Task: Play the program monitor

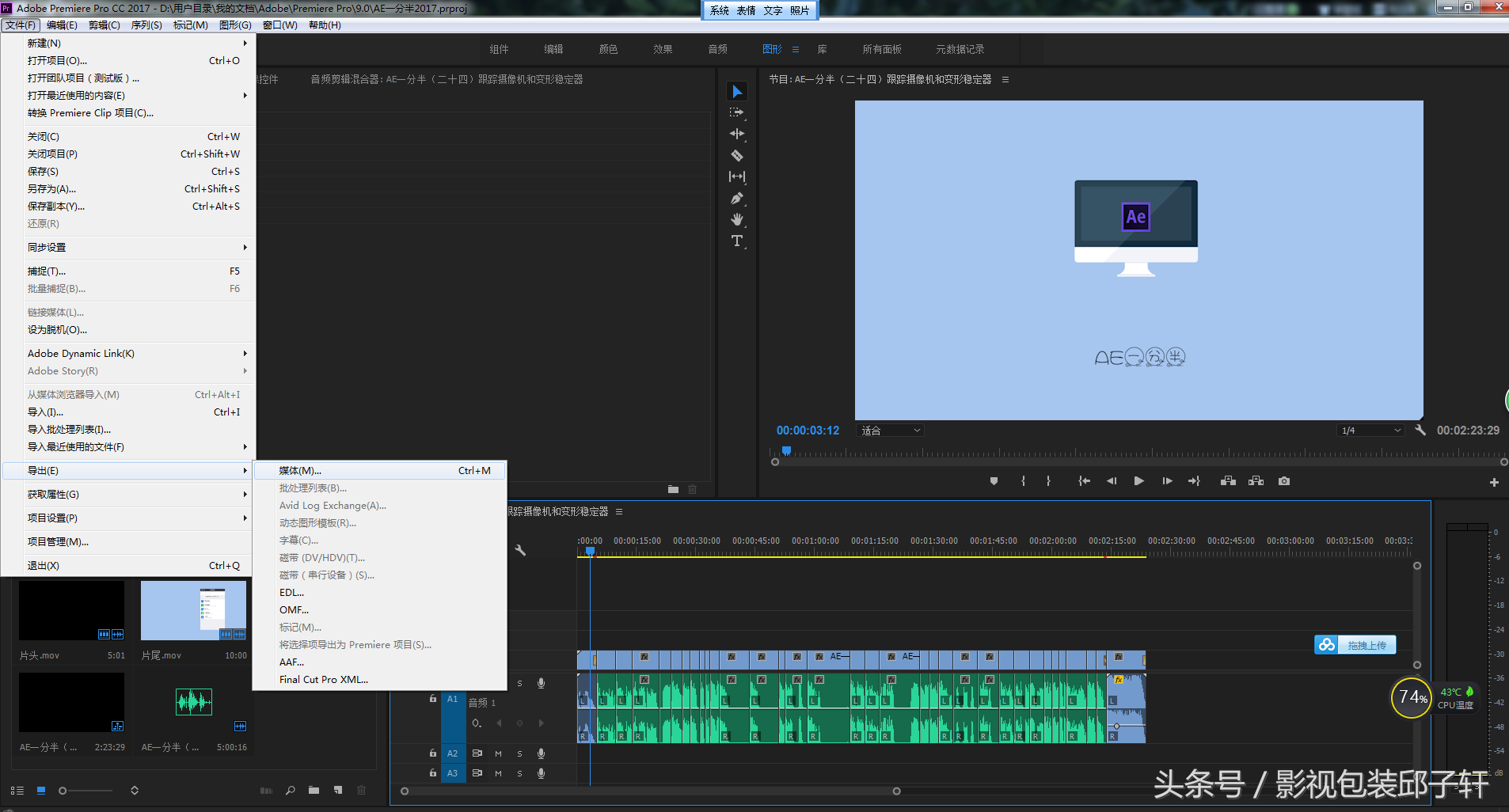Action: (x=1138, y=481)
